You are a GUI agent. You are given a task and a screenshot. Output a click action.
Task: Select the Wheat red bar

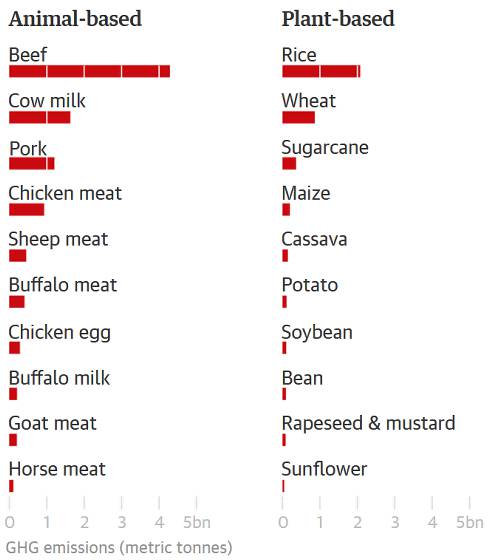pos(299,118)
